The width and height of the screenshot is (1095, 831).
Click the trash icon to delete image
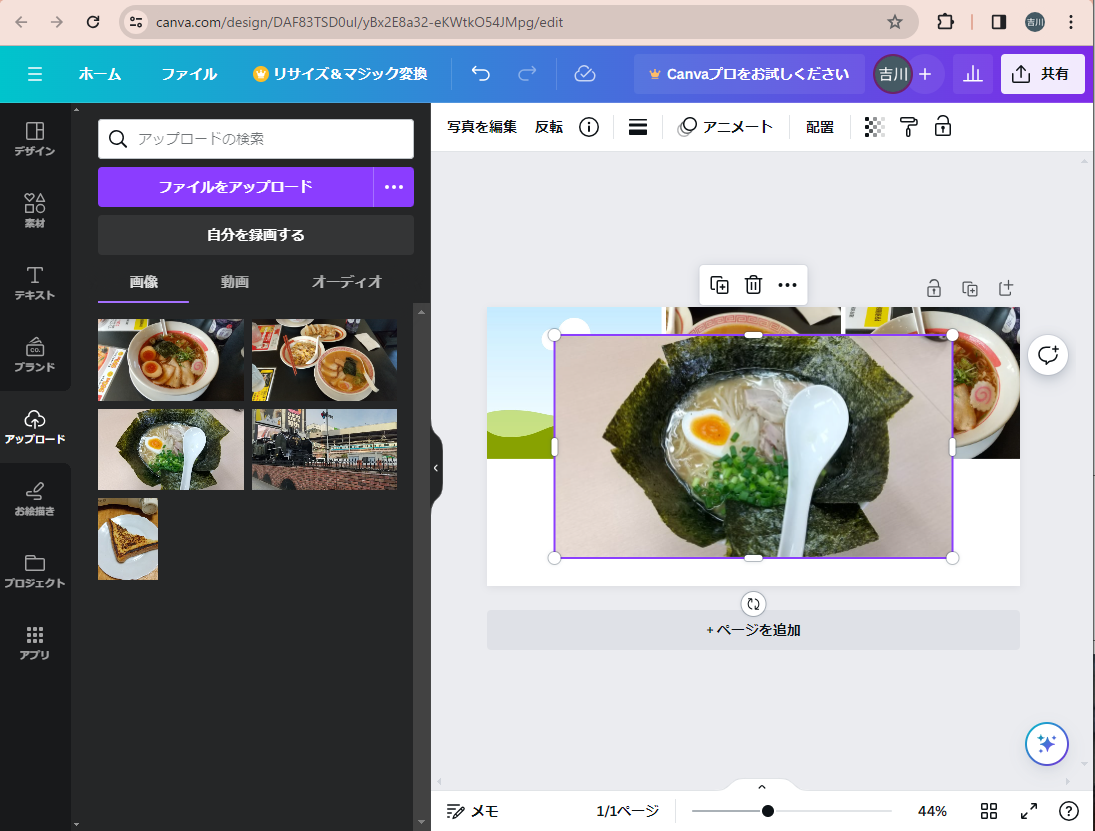pos(753,285)
